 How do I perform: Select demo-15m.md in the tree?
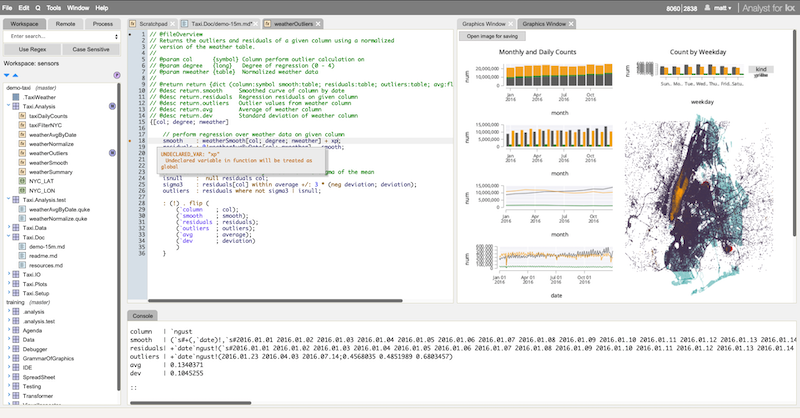(47, 247)
